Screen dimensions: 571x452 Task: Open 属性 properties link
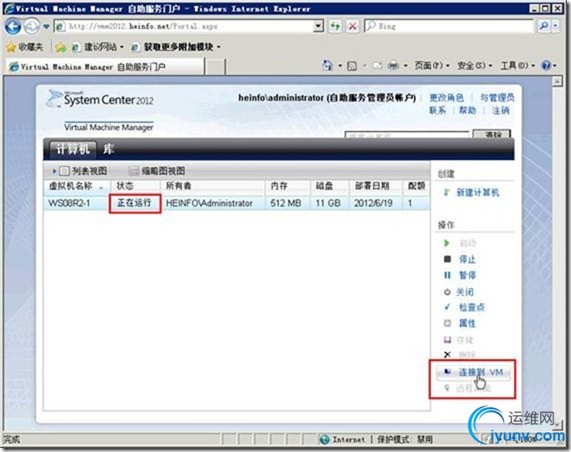click(x=467, y=323)
